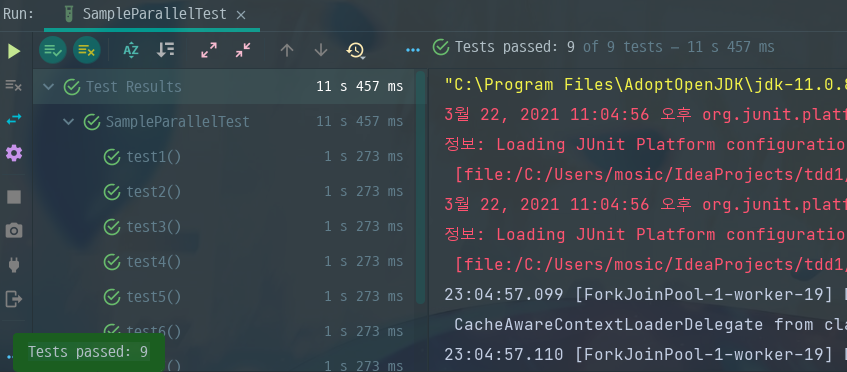This screenshot has height=372, width=847.
Task: Rerun tests with the green play icon
Action: [x=14, y=51]
